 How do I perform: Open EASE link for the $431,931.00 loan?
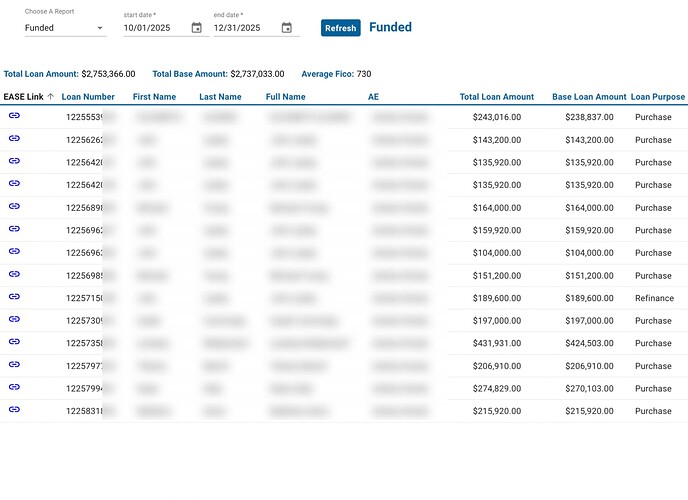tap(14, 342)
